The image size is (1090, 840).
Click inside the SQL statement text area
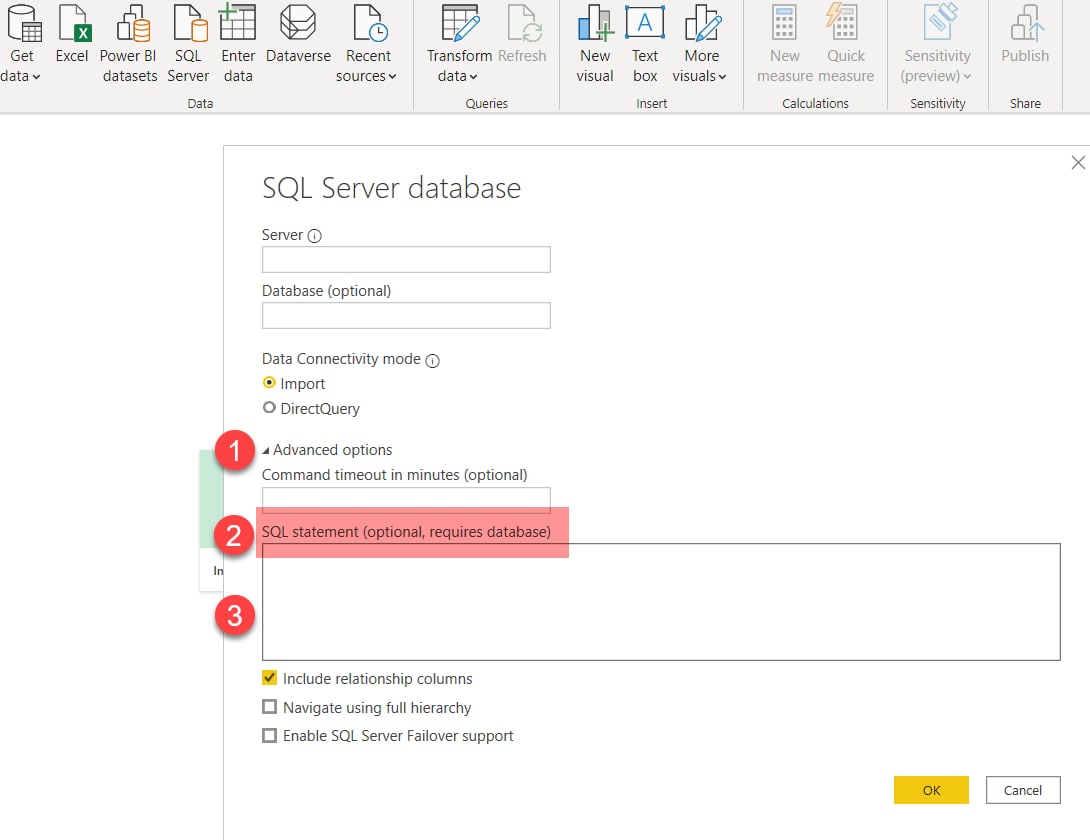click(x=661, y=602)
